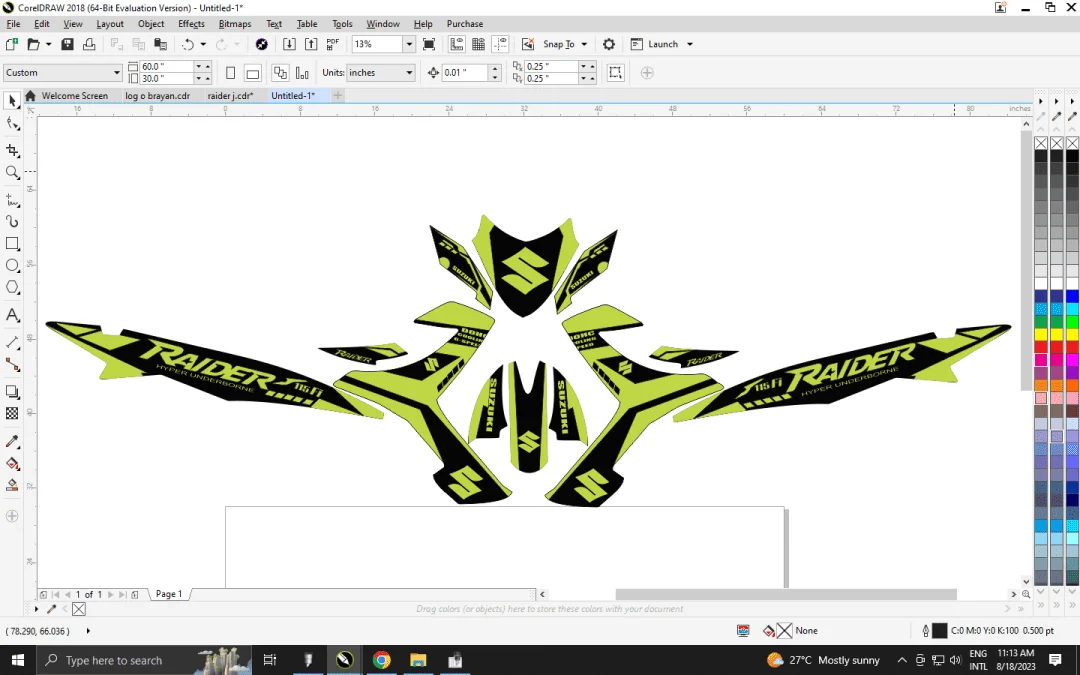Select the Color Eyedropper tool

click(12, 441)
